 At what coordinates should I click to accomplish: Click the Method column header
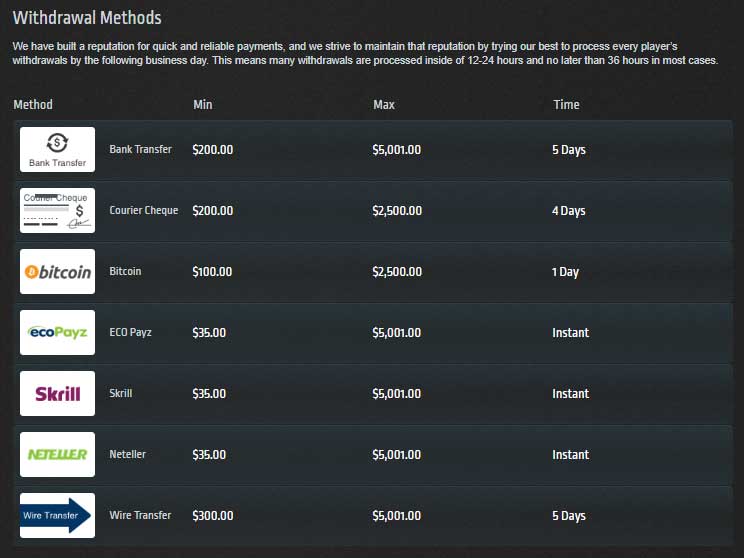pos(33,104)
